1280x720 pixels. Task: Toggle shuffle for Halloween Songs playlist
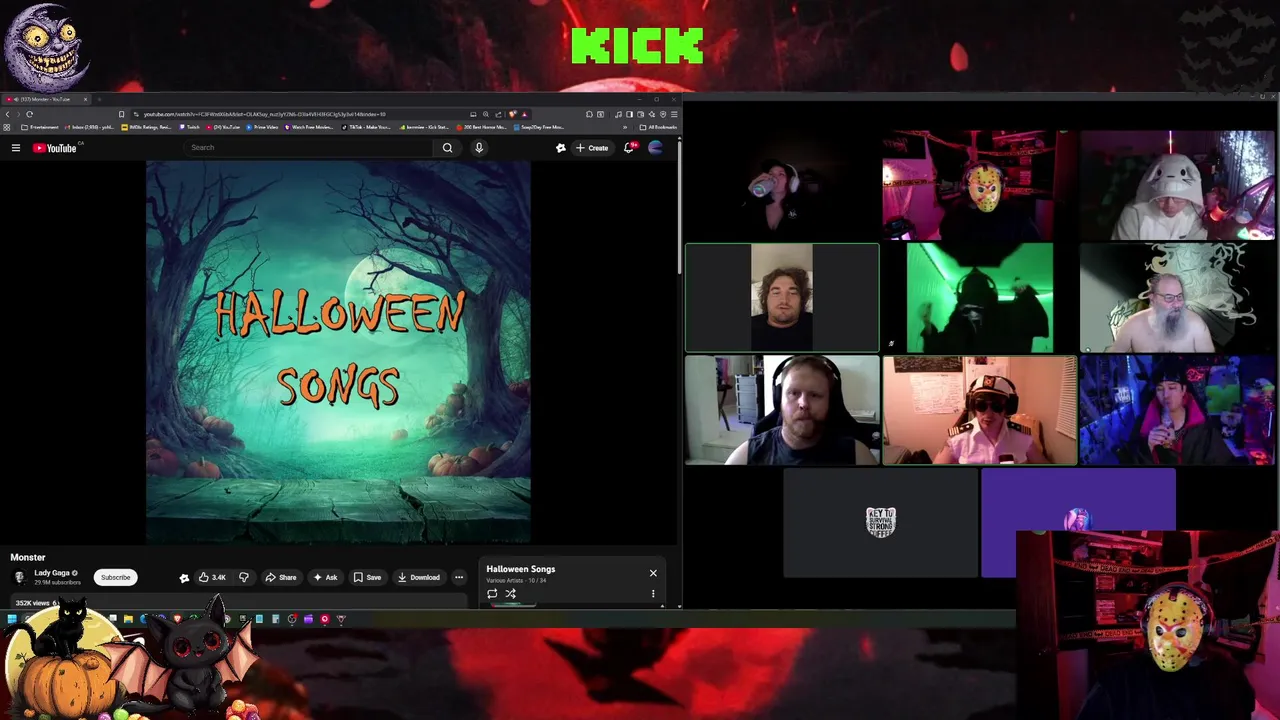[x=510, y=594]
